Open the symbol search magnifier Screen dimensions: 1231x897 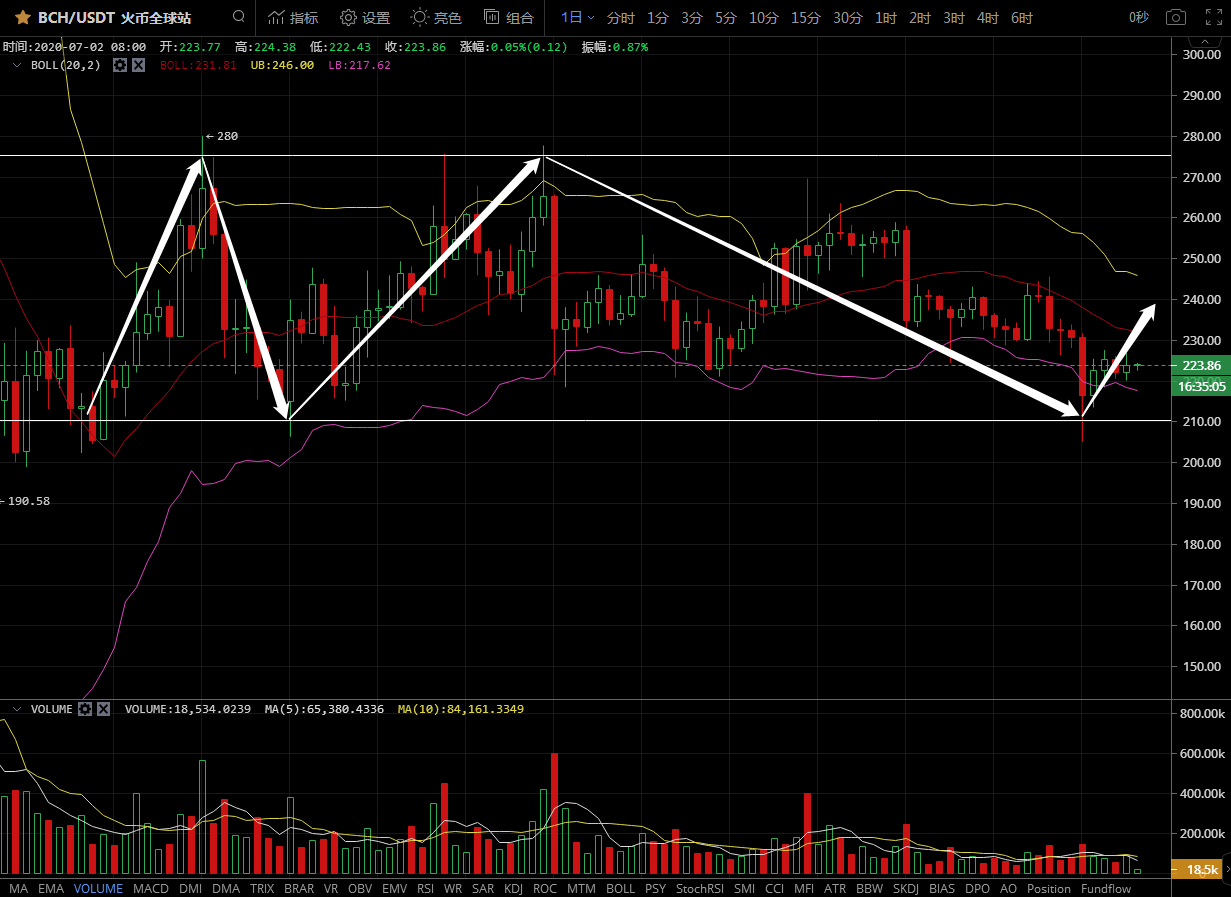[238, 17]
